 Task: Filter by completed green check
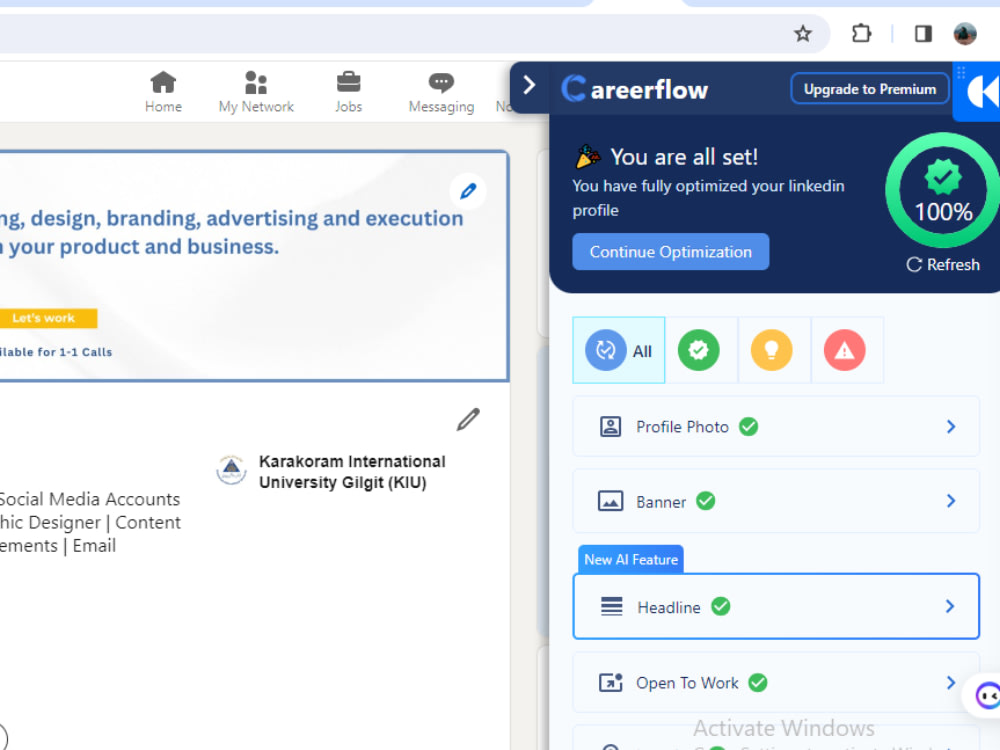pyautogui.click(x=698, y=350)
